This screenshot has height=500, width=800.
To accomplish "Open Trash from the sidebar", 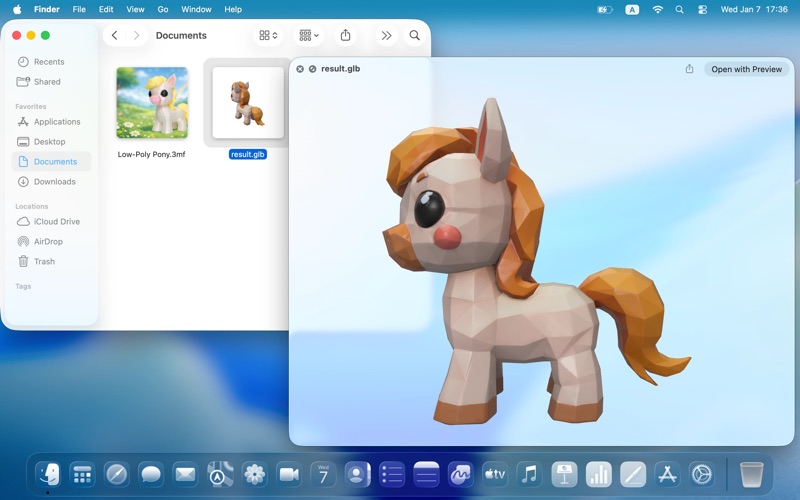I will 51,261.
